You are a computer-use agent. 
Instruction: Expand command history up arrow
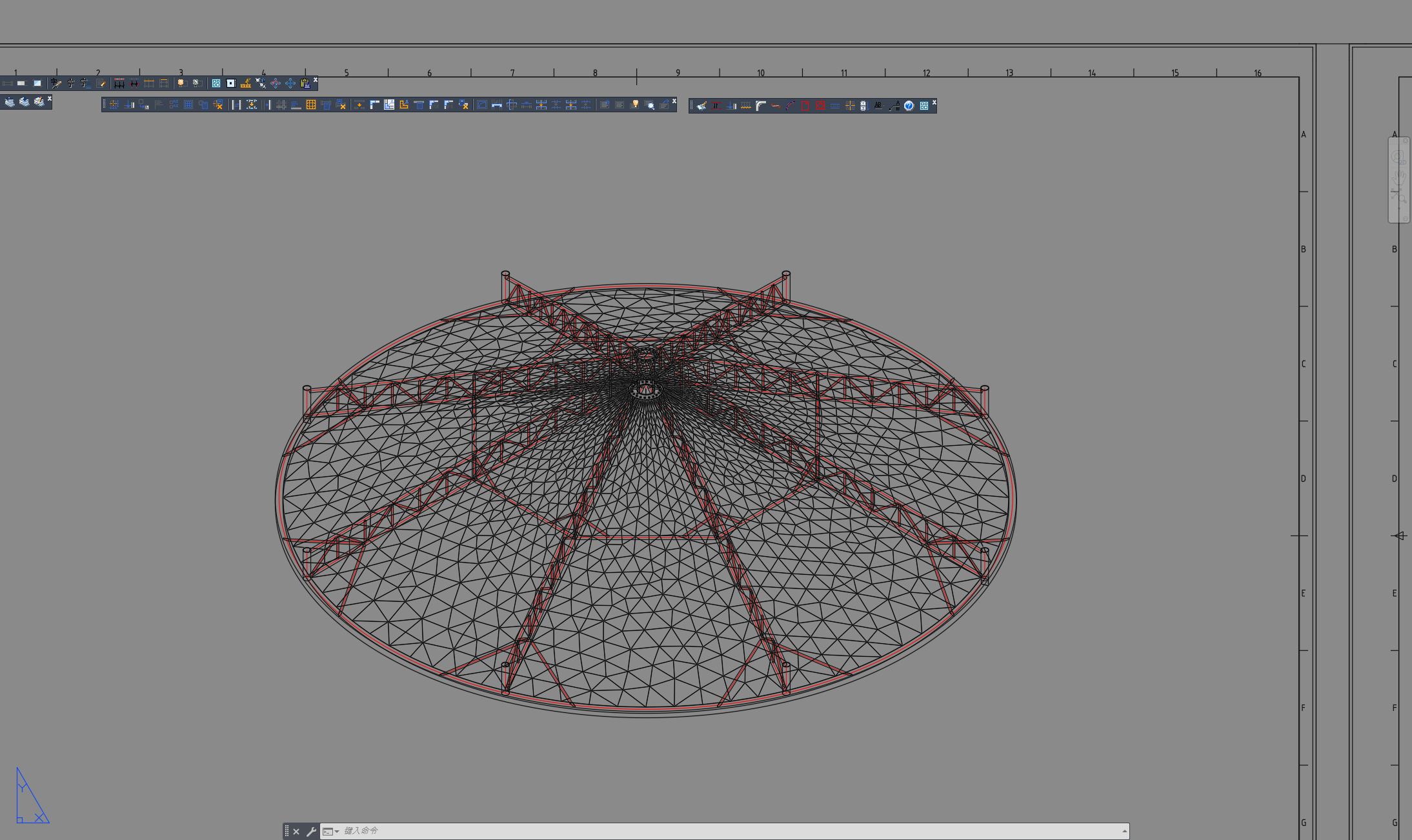(x=1125, y=831)
